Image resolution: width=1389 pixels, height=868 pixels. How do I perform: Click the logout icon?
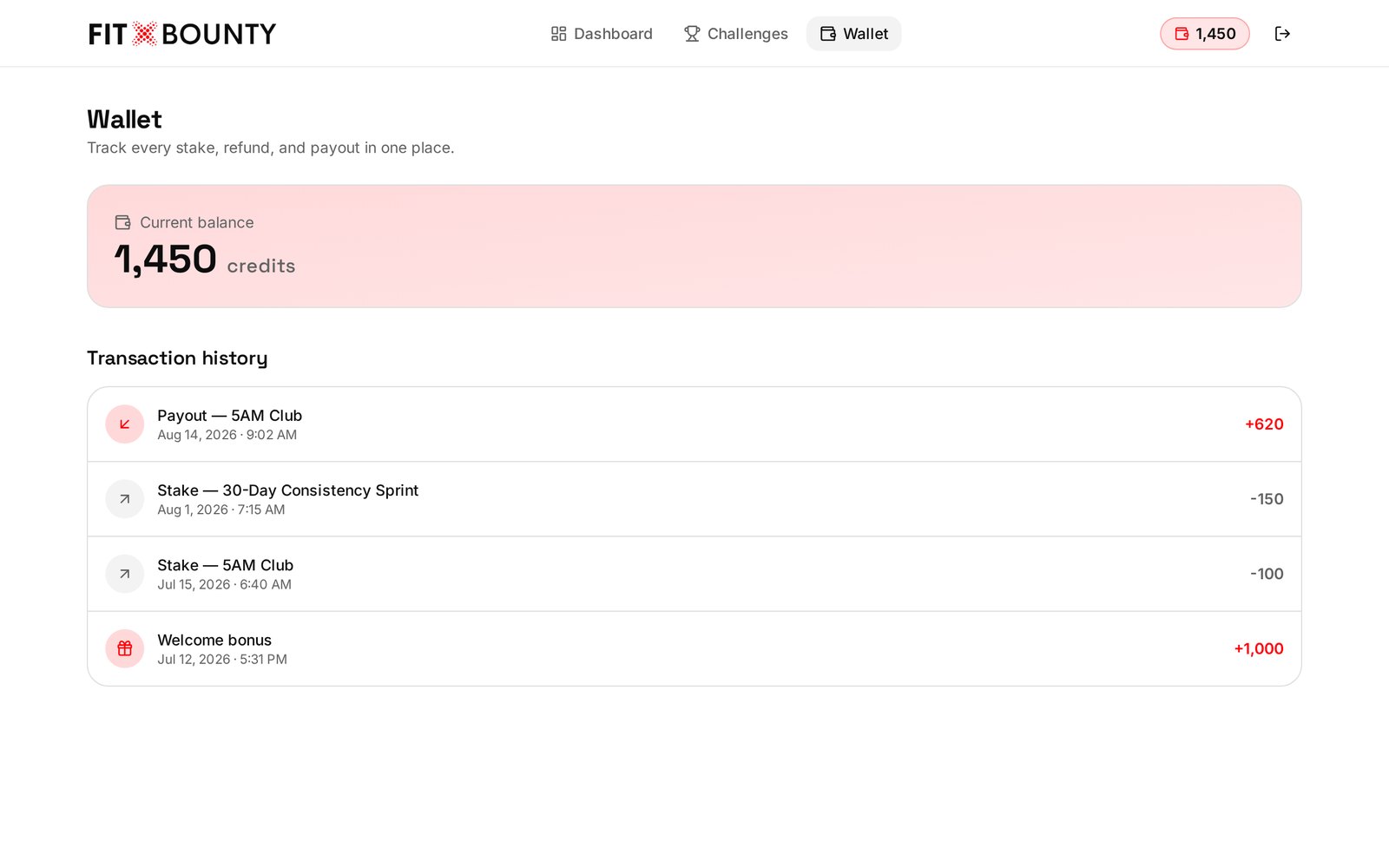pyautogui.click(x=1282, y=34)
